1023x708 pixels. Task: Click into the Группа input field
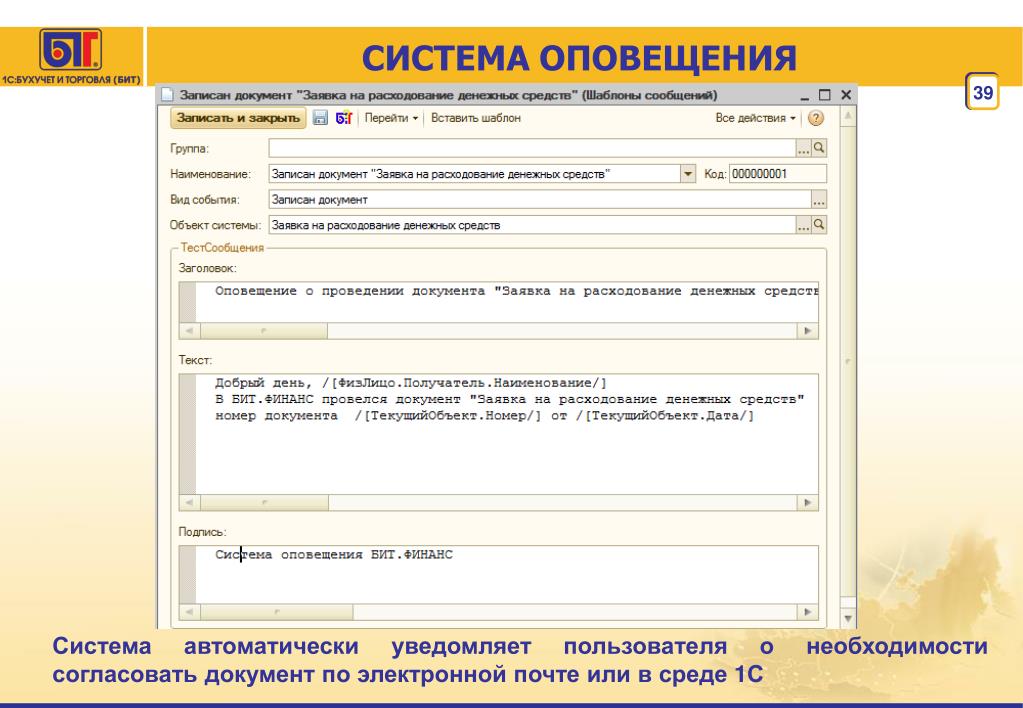pyautogui.click(x=532, y=148)
